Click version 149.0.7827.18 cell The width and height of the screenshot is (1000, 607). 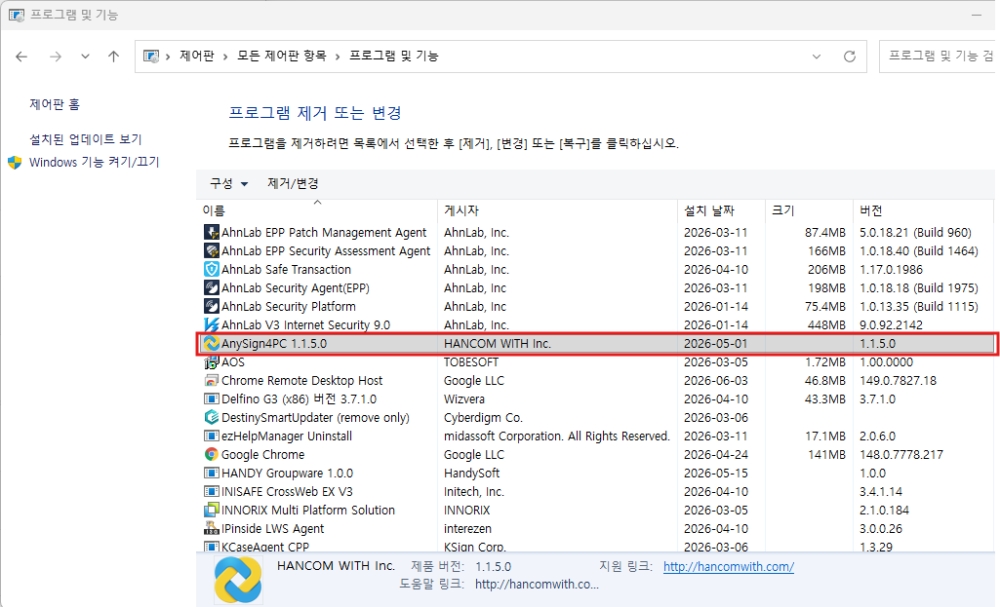point(898,381)
